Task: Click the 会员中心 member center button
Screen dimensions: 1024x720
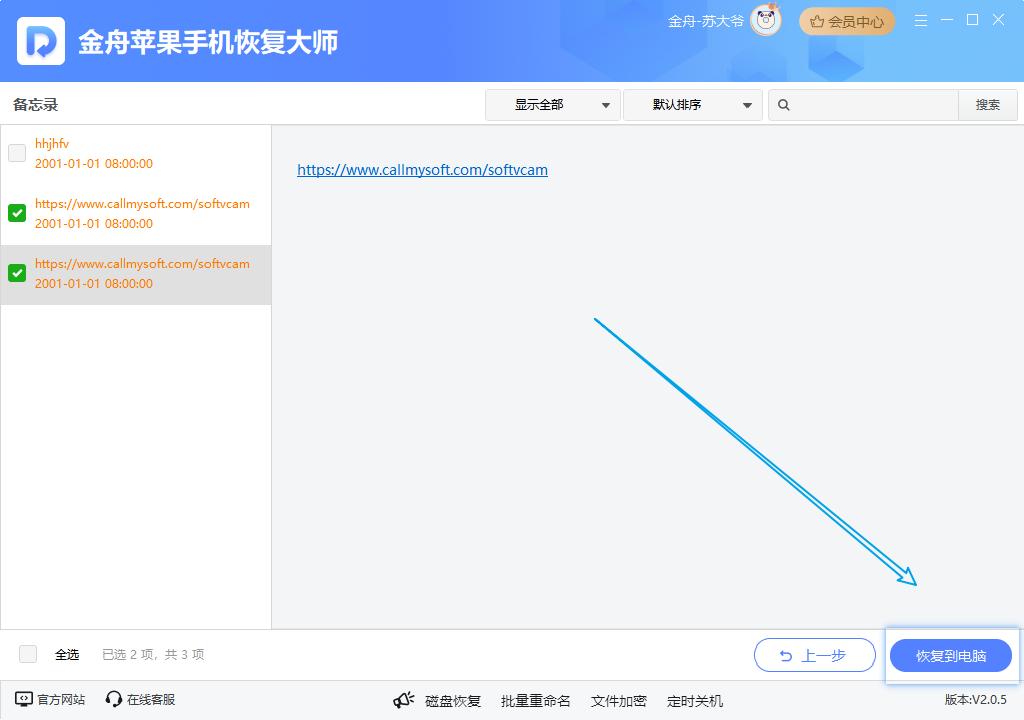Action: click(847, 21)
